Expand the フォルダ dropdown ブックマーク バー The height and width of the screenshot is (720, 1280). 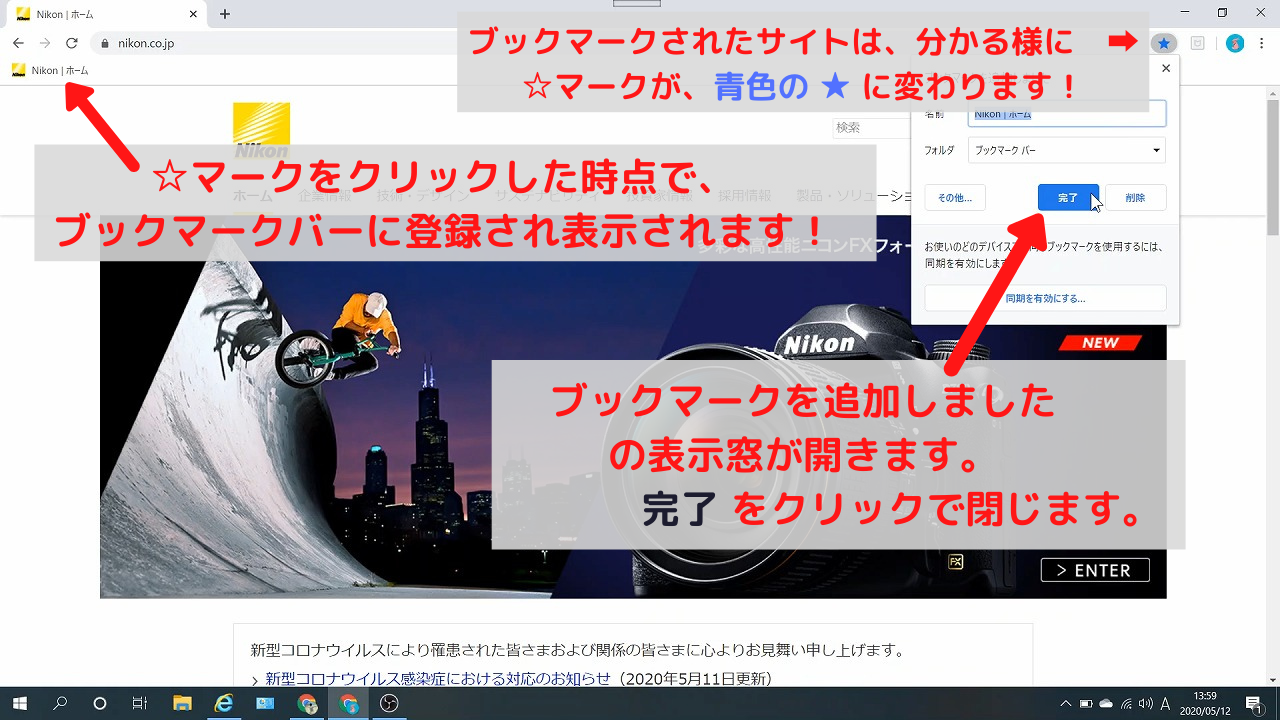(x=1067, y=150)
